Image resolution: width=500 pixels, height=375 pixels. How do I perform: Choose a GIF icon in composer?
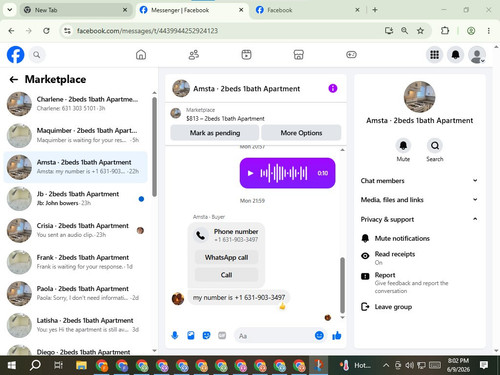(x=222, y=335)
